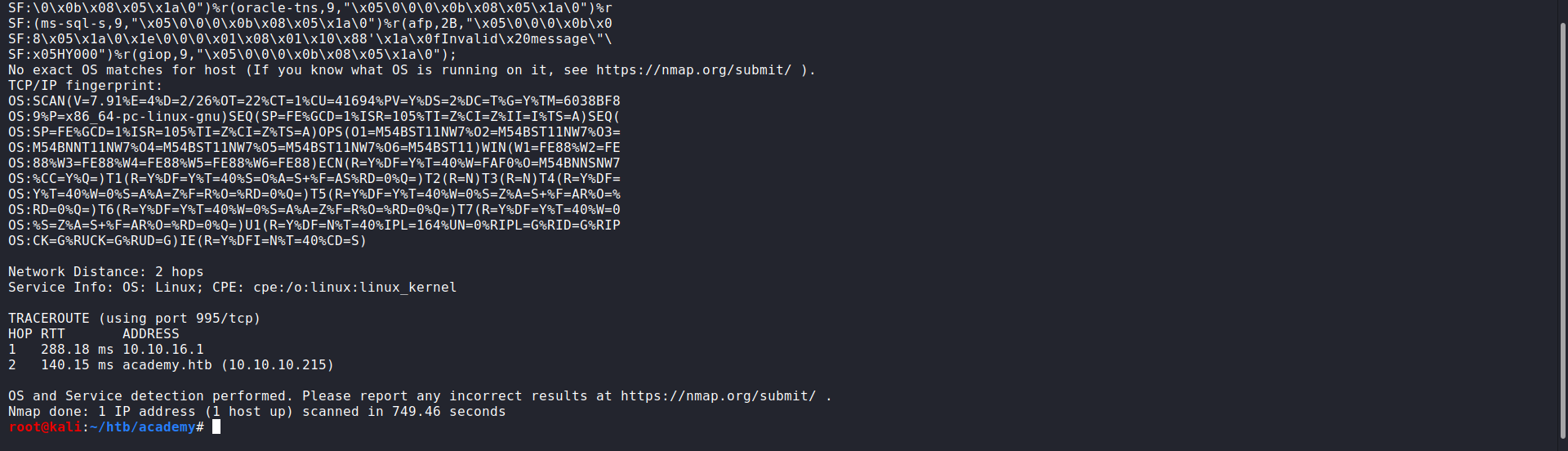The width and height of the screenshot is (1568, 451).
Task: Click the red root@kali prompt text
Action: click(45, 427)
